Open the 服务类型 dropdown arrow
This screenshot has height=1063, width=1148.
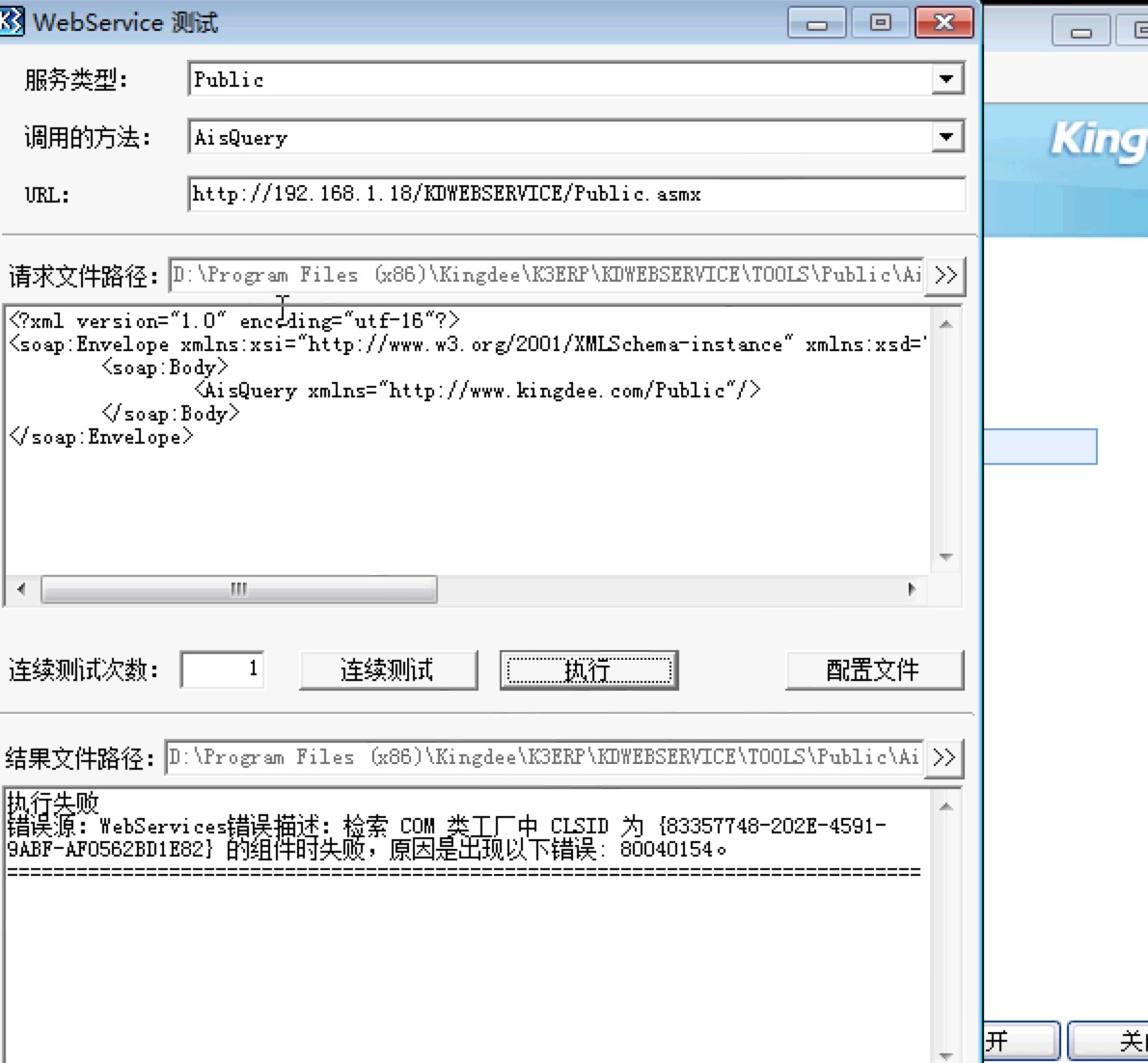click(946, 79)
